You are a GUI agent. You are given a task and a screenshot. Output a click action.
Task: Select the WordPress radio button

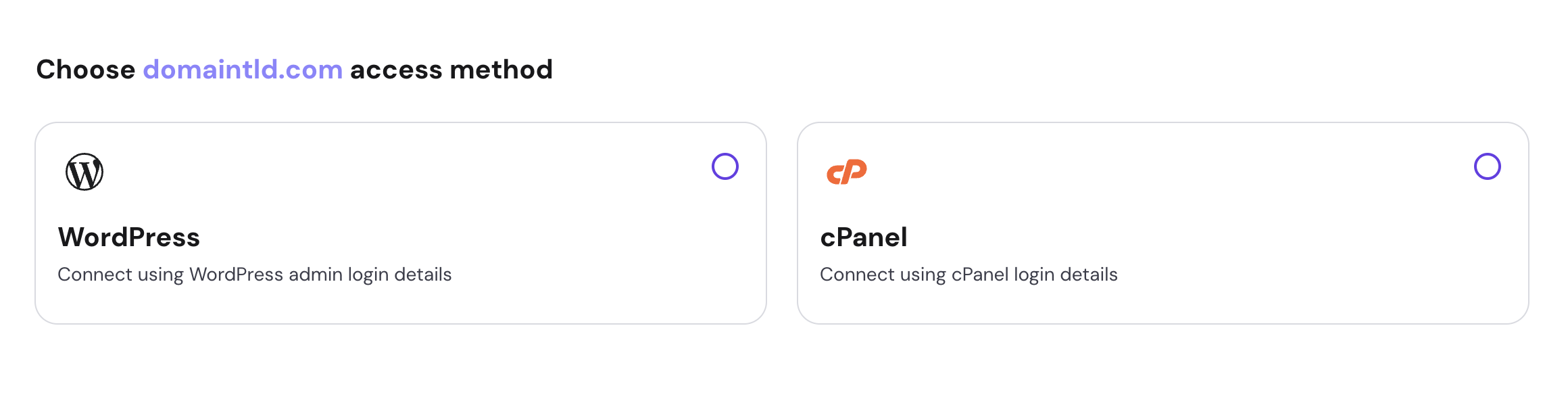pyautogui.click(x=725, y=166)
